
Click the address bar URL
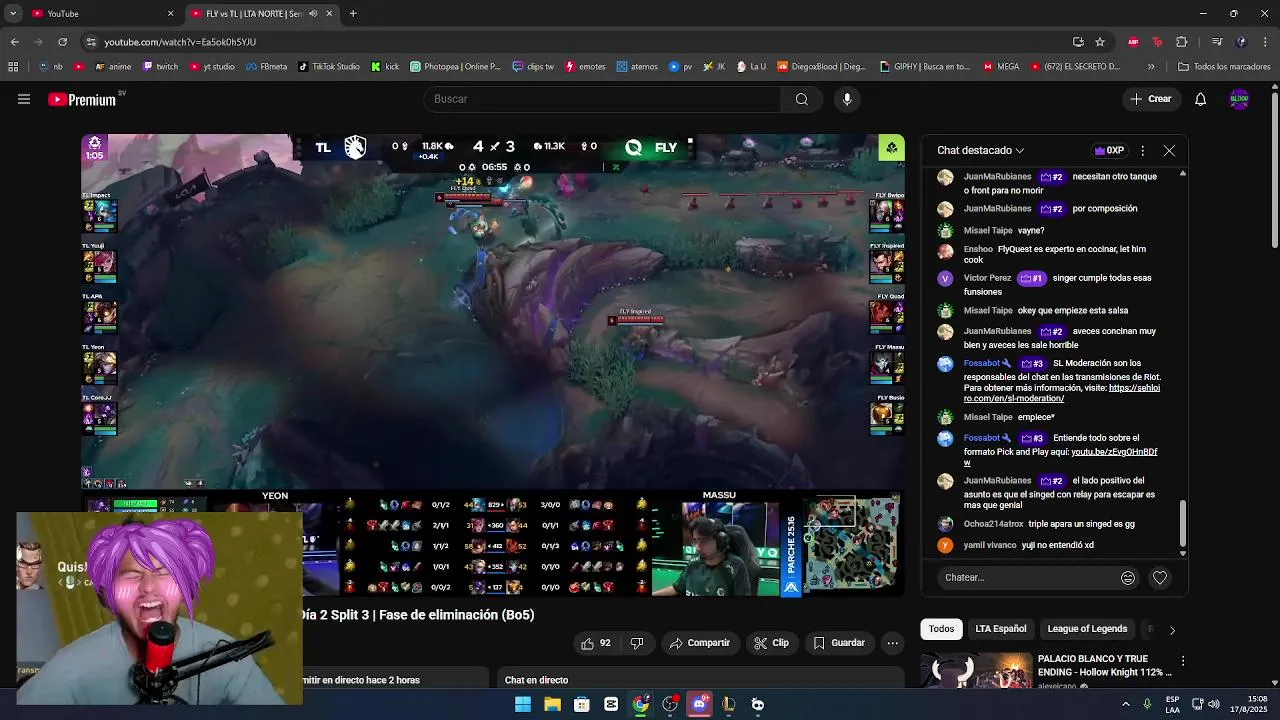click(180, 42)
